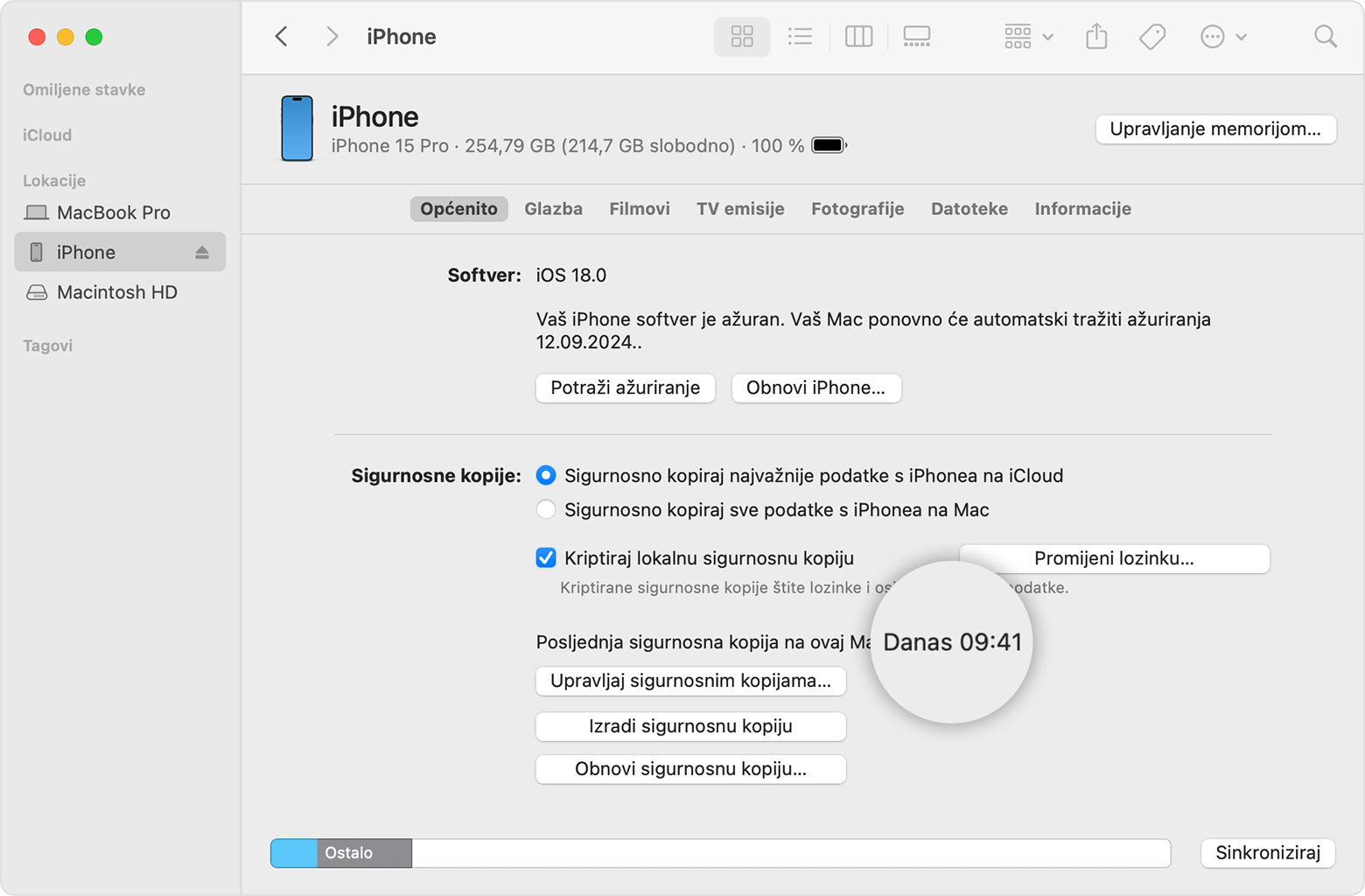Click Upravljanje memorijom button

[x=1215, y=129]
